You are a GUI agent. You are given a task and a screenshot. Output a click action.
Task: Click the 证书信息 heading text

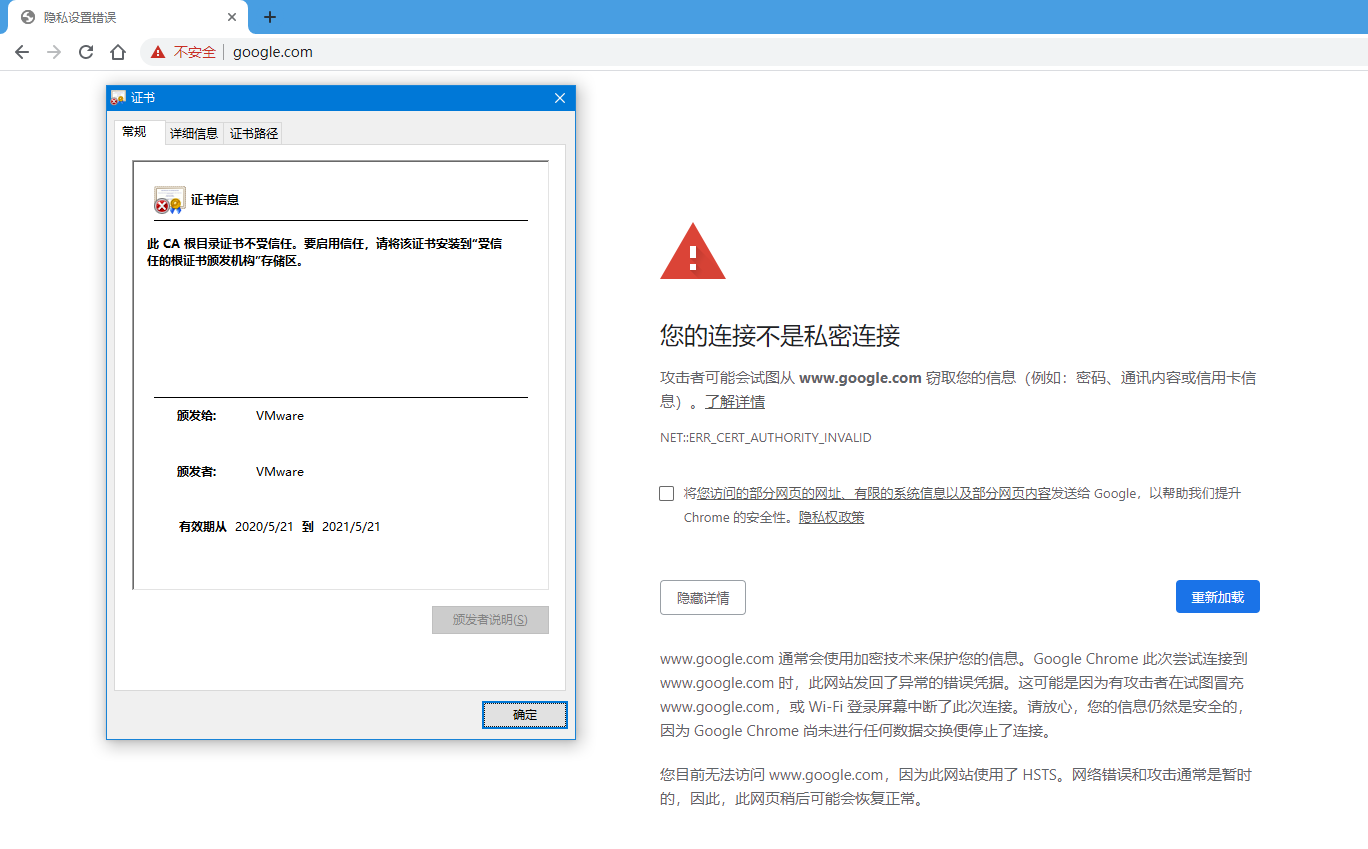click(x=215, y=200)
